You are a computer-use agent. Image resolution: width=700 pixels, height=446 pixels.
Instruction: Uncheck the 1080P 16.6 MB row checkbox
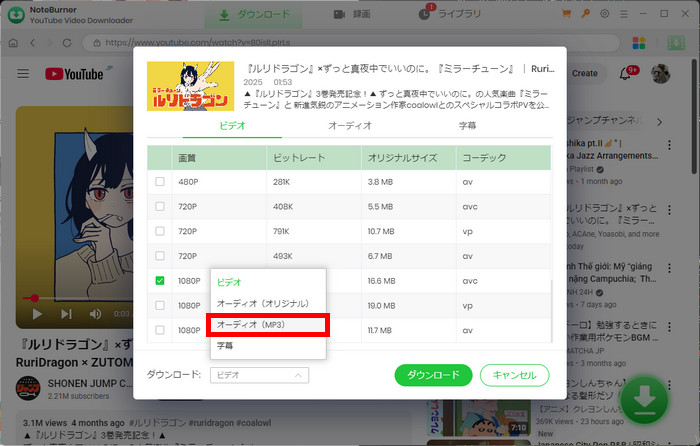click(x=160, y=280)
